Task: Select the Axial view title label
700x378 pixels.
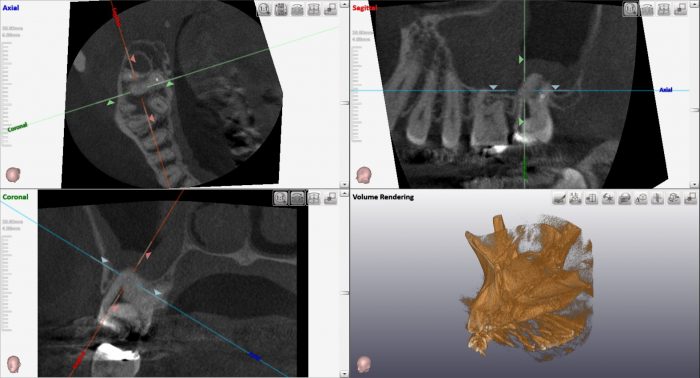Action: pos(11,8)
